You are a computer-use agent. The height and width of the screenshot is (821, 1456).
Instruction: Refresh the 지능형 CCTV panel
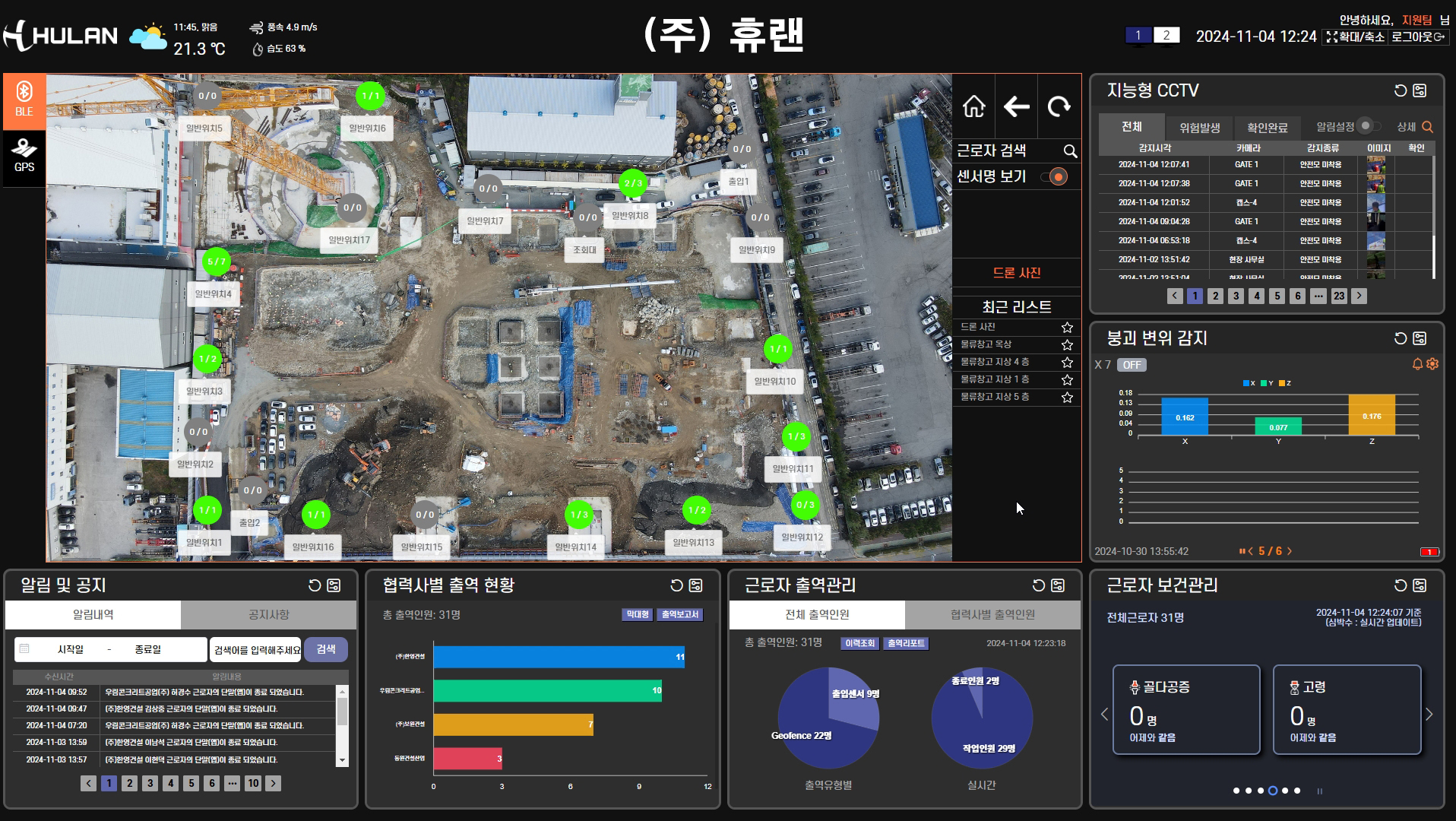click(x=1400, y=91)
